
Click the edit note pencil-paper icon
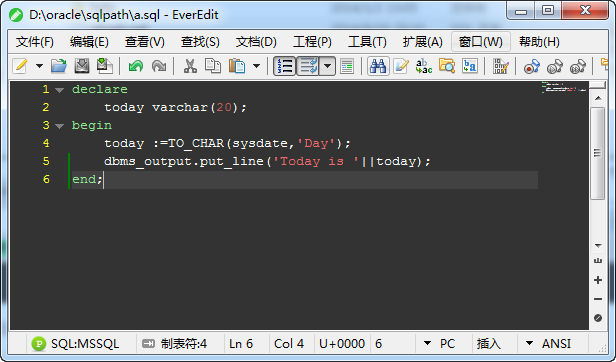click(401, 66)
